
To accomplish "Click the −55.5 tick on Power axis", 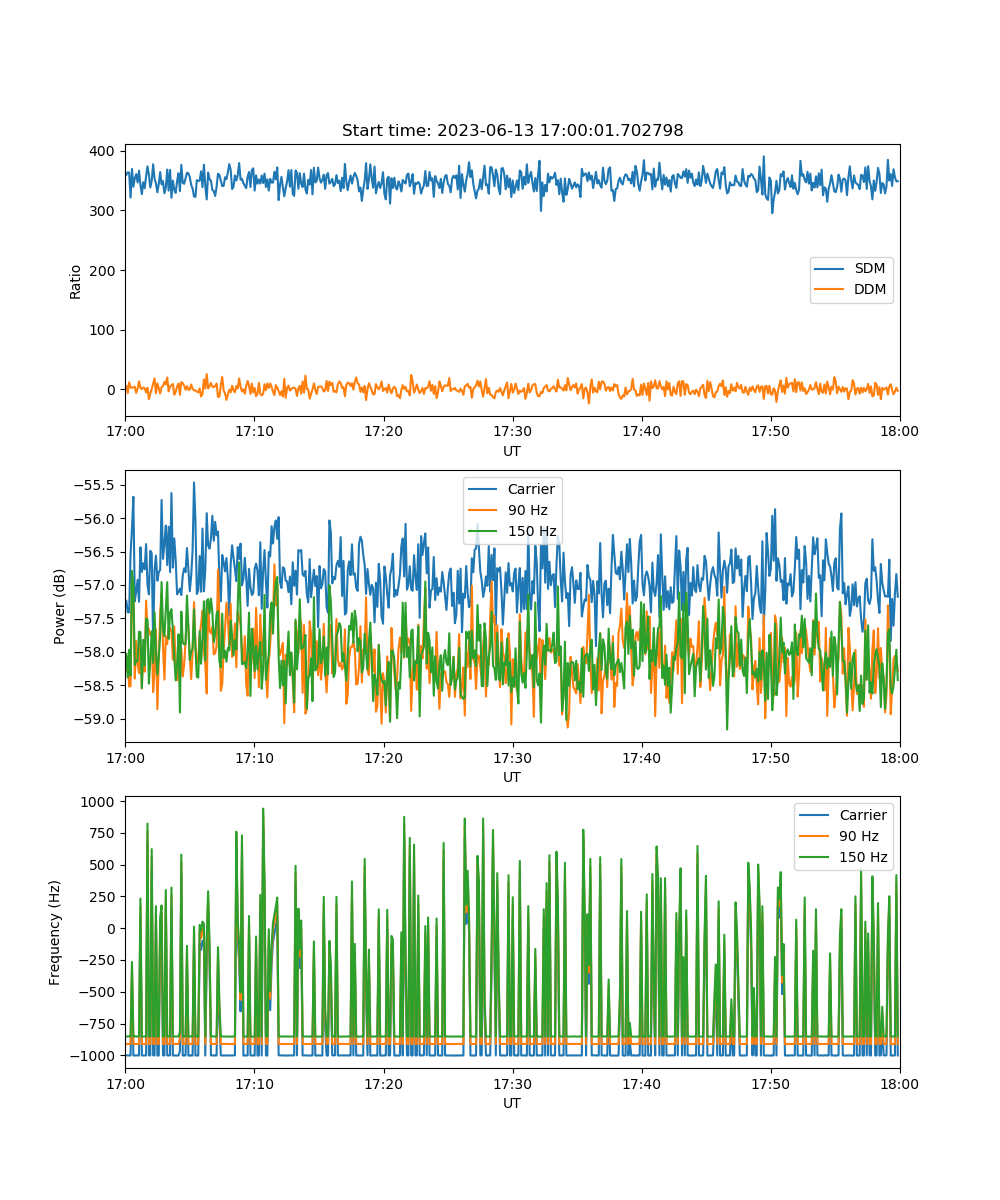I will (94, 486).
